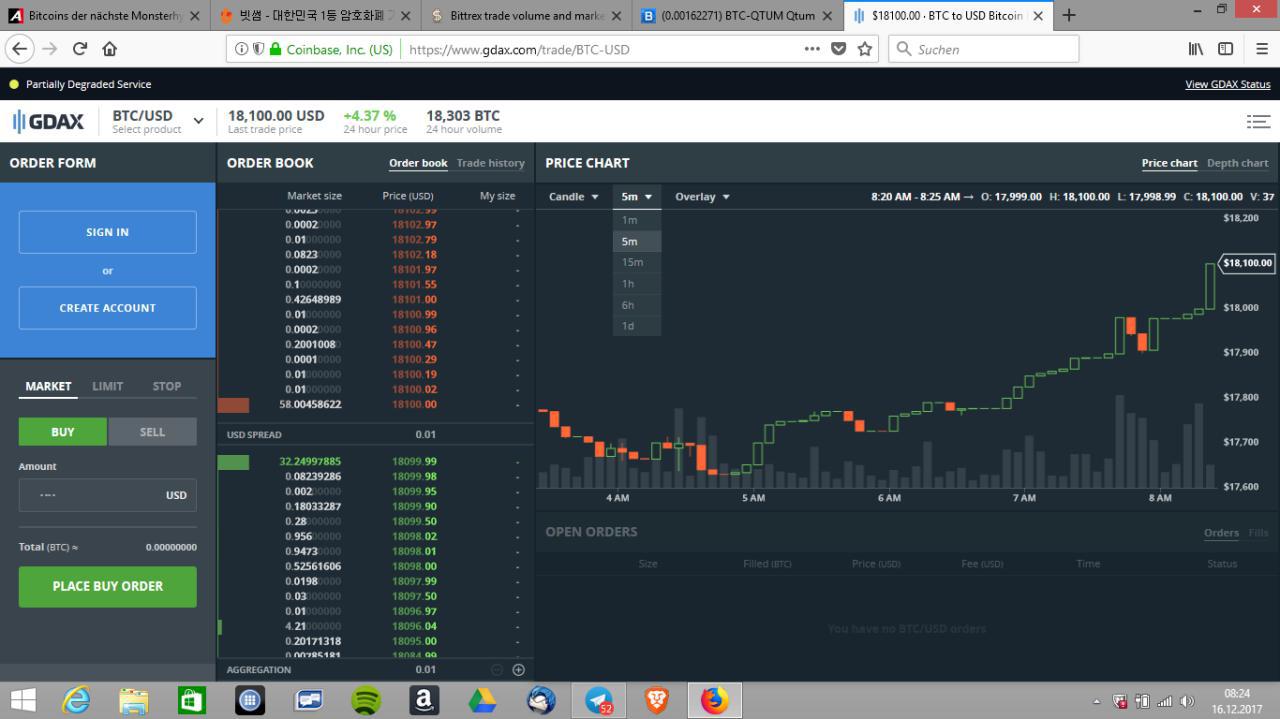Open Spotify from taskbar
1280x719 pixels.
click(367, 701)
